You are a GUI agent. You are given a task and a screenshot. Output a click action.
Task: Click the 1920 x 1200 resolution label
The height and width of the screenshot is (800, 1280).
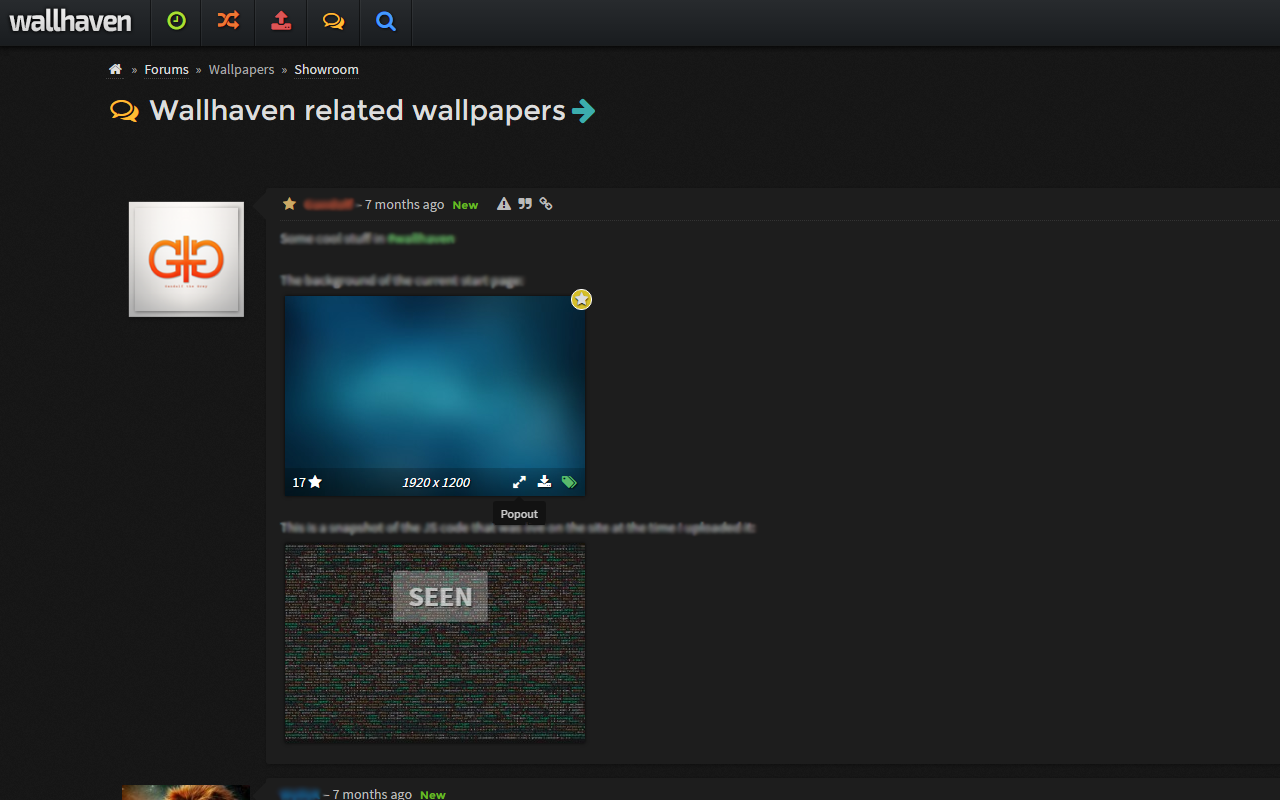pos(436,482)
